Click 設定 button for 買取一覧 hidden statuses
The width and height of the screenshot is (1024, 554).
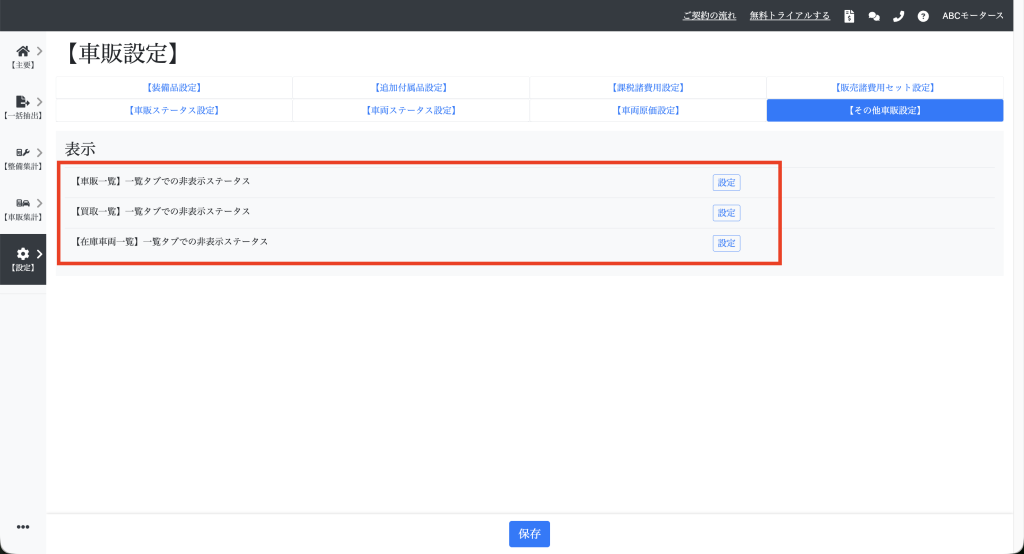pos(726,213)
